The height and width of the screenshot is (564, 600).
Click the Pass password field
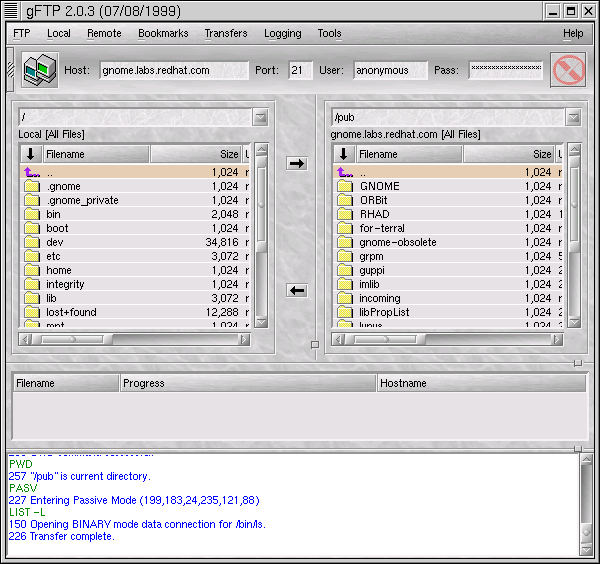click(506, 70)
